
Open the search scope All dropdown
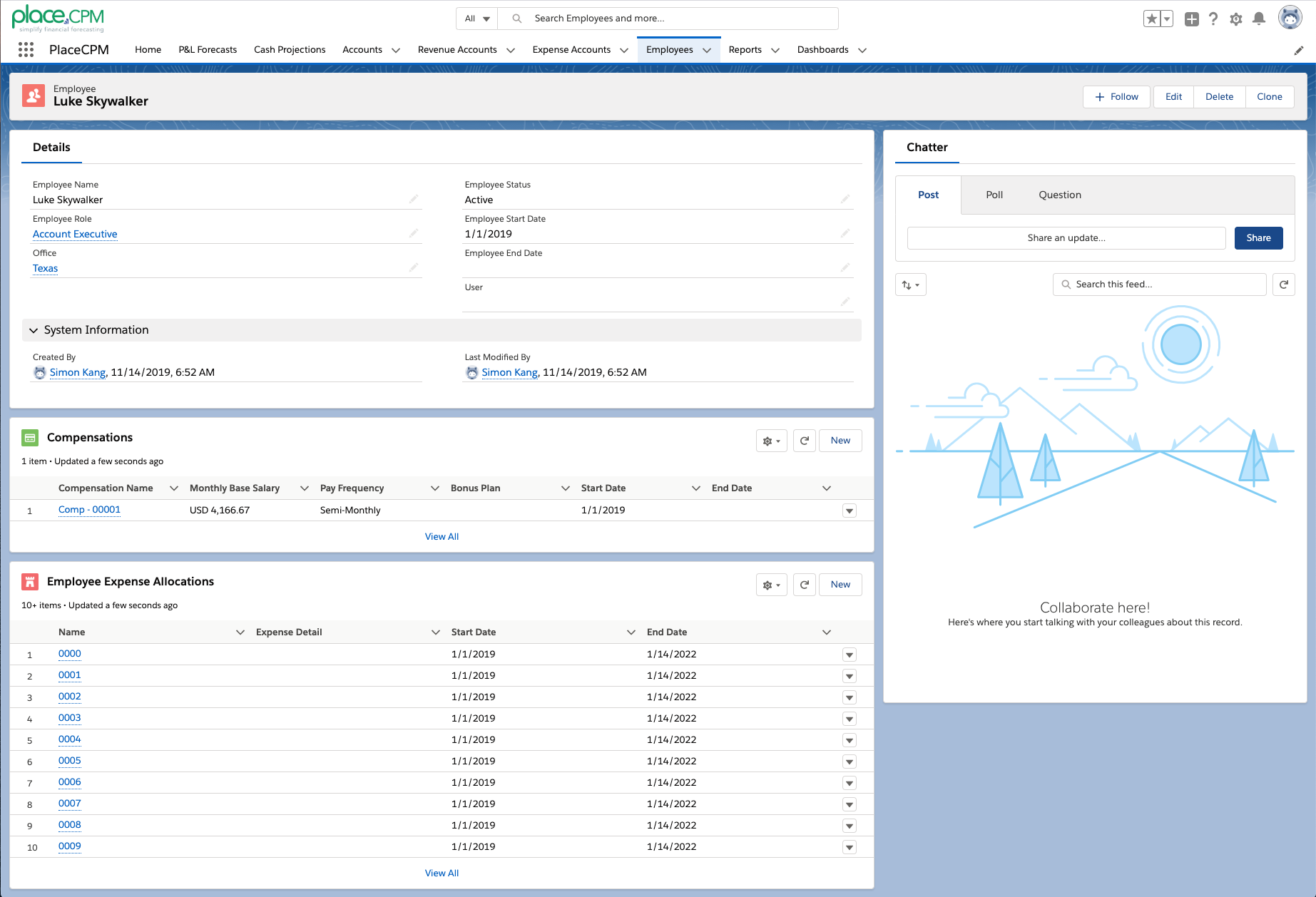click(476, 19)
